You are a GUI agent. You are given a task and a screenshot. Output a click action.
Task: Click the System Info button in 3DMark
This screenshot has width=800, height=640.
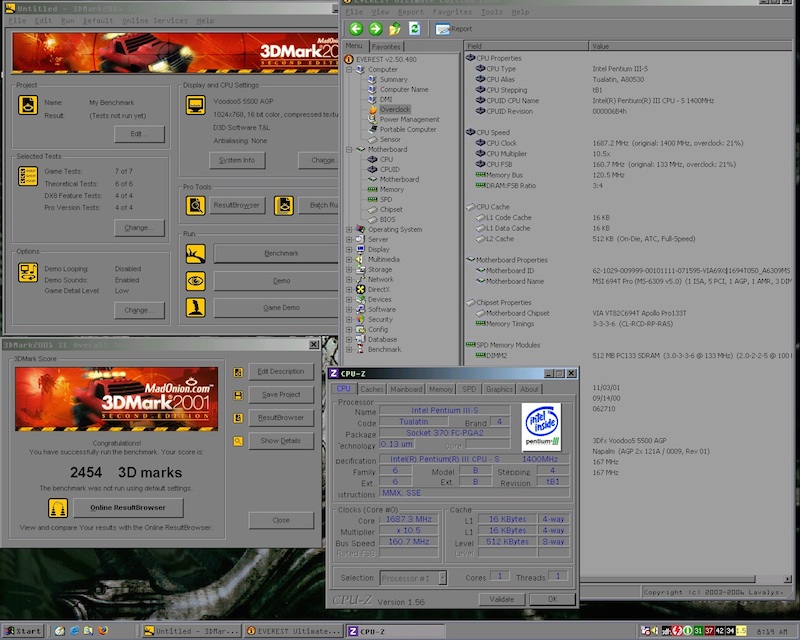tap(237, 160)
